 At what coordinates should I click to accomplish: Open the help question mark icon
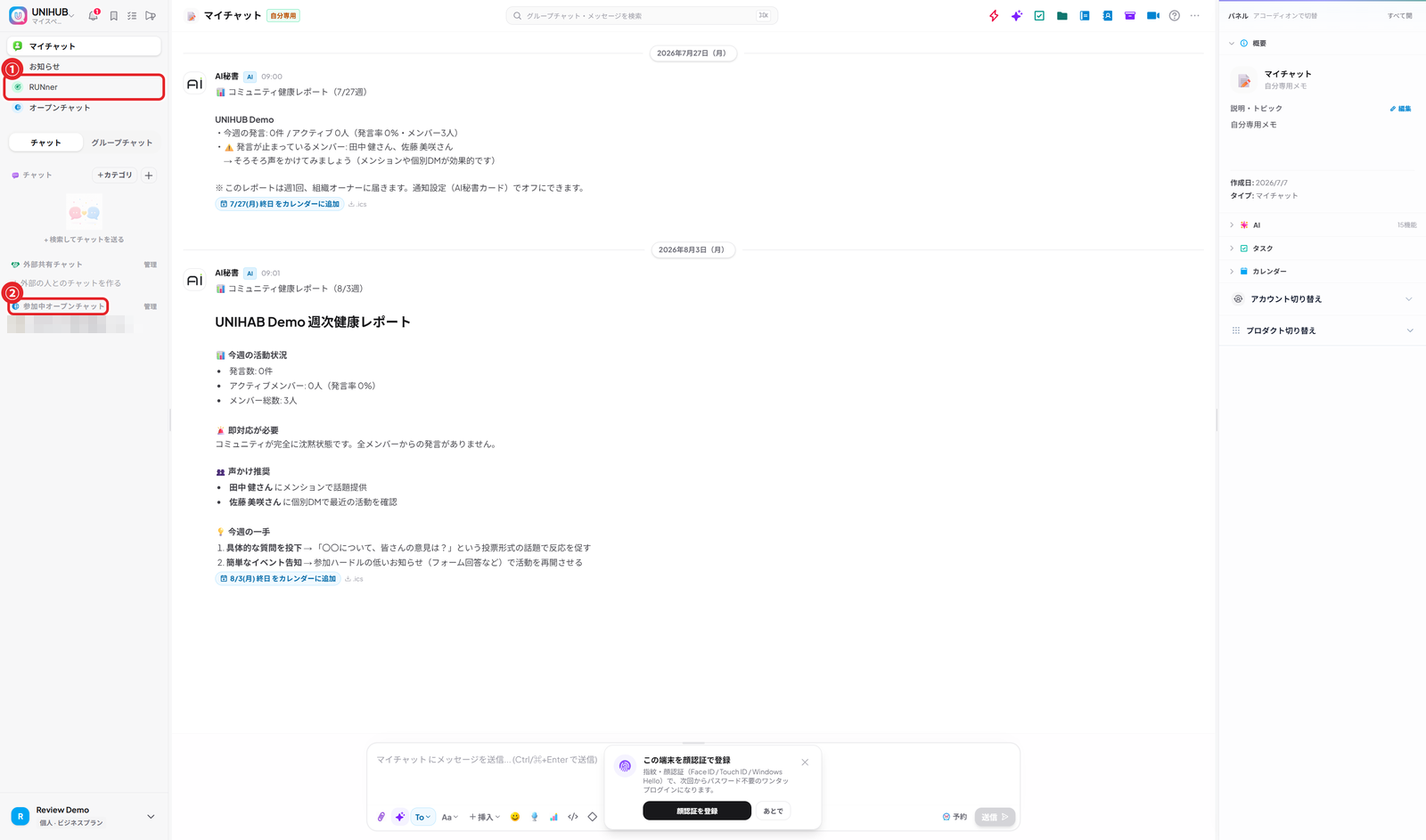pos(1175,16)
